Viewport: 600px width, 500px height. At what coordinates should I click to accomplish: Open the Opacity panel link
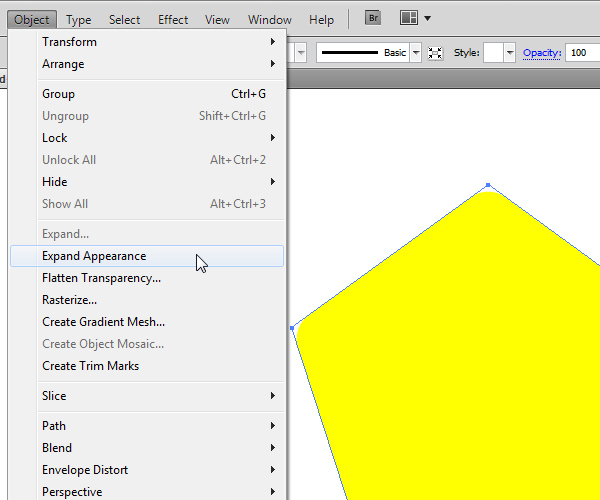(x=541, y=53)
